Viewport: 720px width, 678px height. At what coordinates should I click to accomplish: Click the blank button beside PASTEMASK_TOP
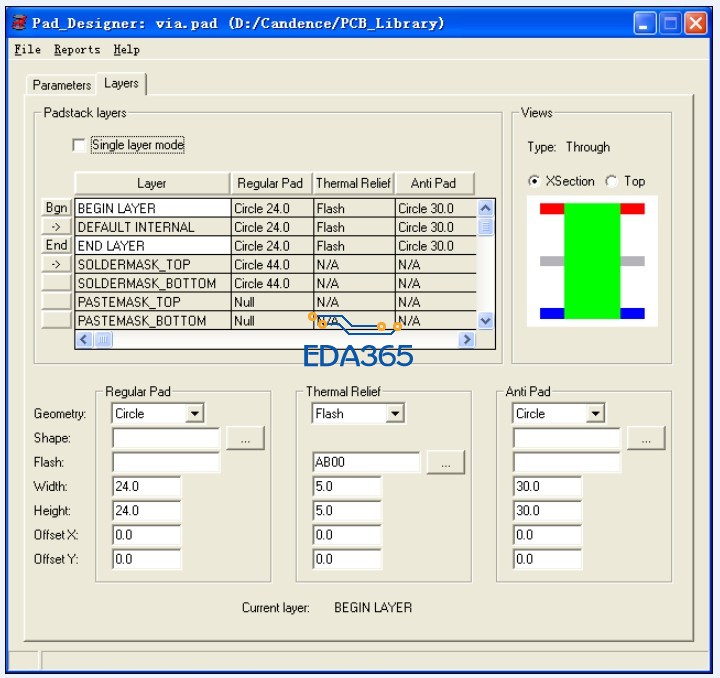click(56, 302)
